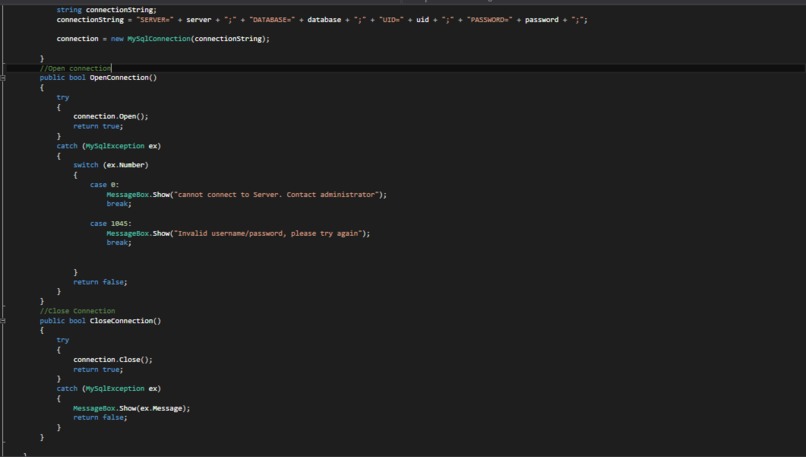This screenshot has height=457, width=806.
Task: Click the "Invalid username/password" message string
Action: 268,233
